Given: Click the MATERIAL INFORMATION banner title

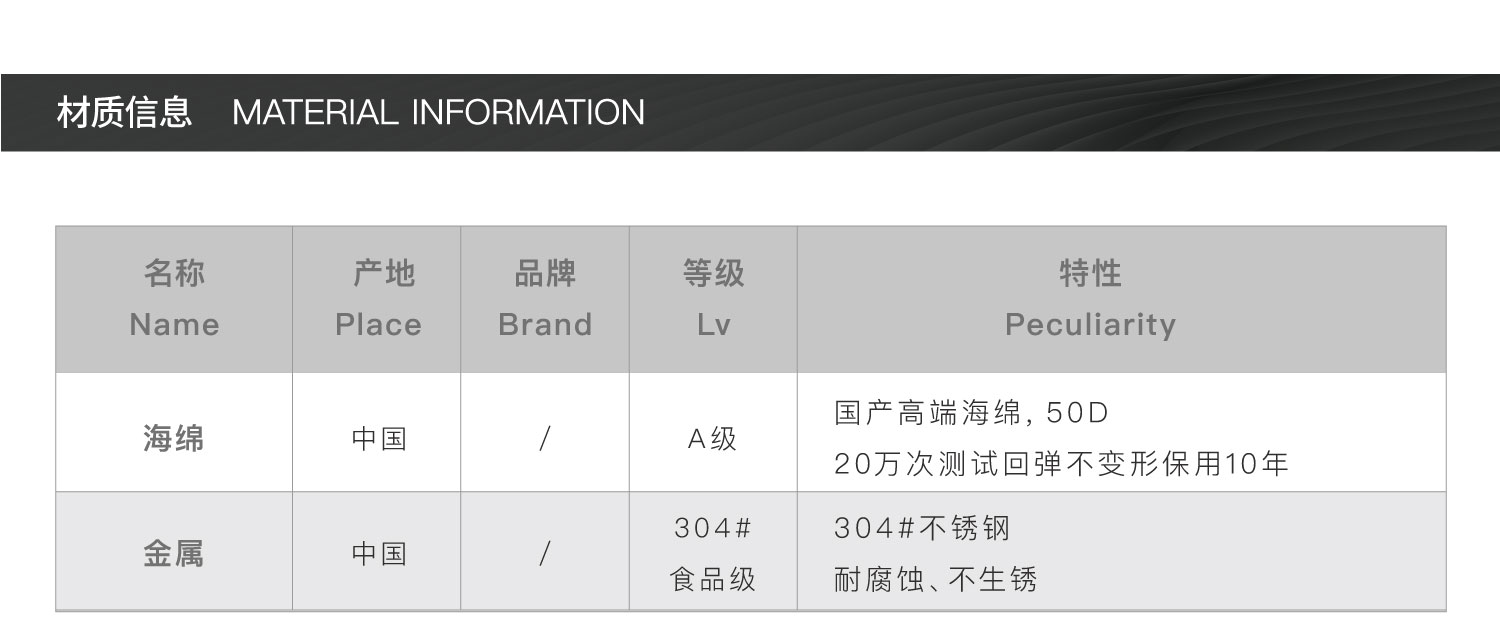Looking at the screenshot, I should [x=438, y=112].
